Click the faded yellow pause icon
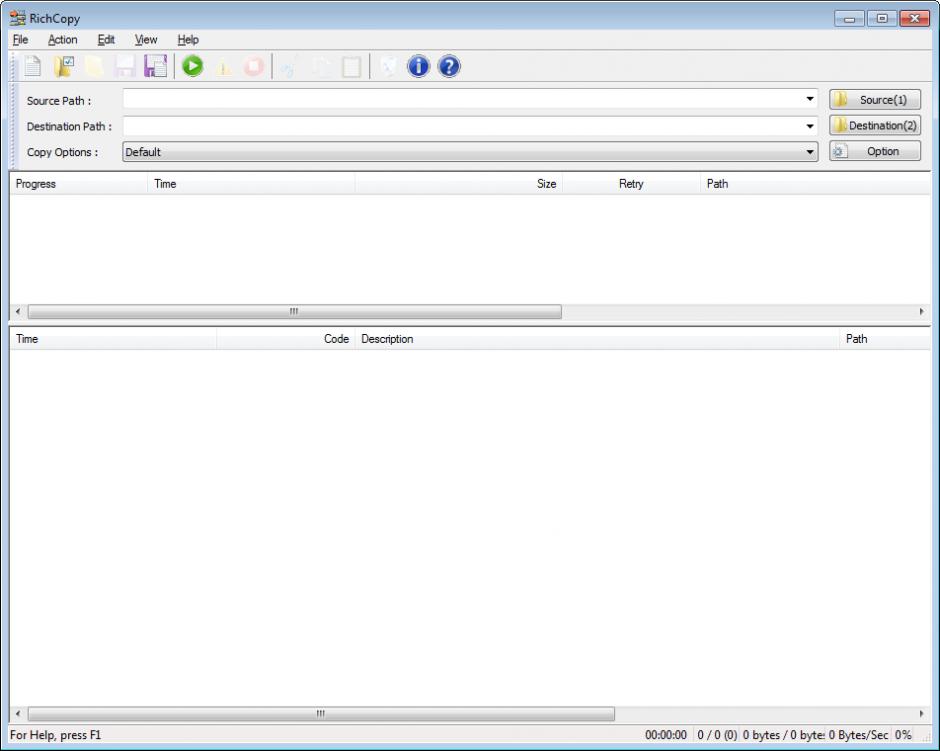 223,67
